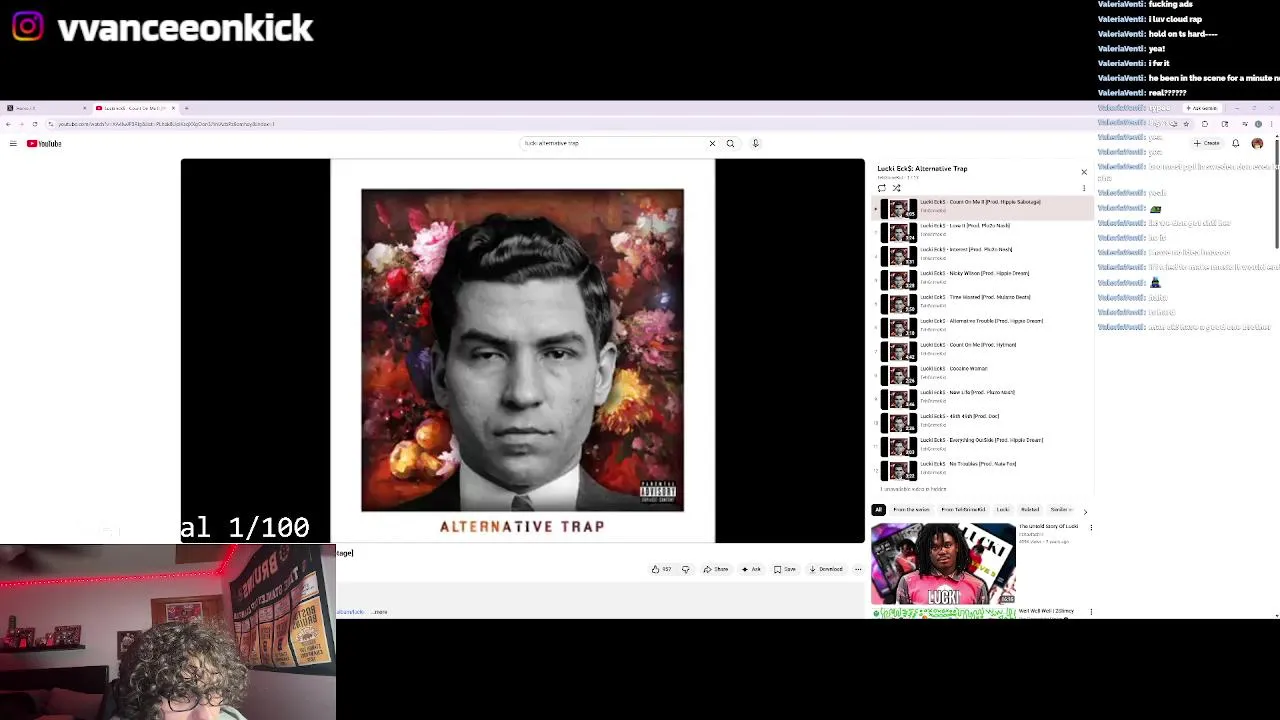This screenshot has height=720, width=1280.
Task: Open The Untold Story Of Lucki title link
Action: click(1048, 527)
